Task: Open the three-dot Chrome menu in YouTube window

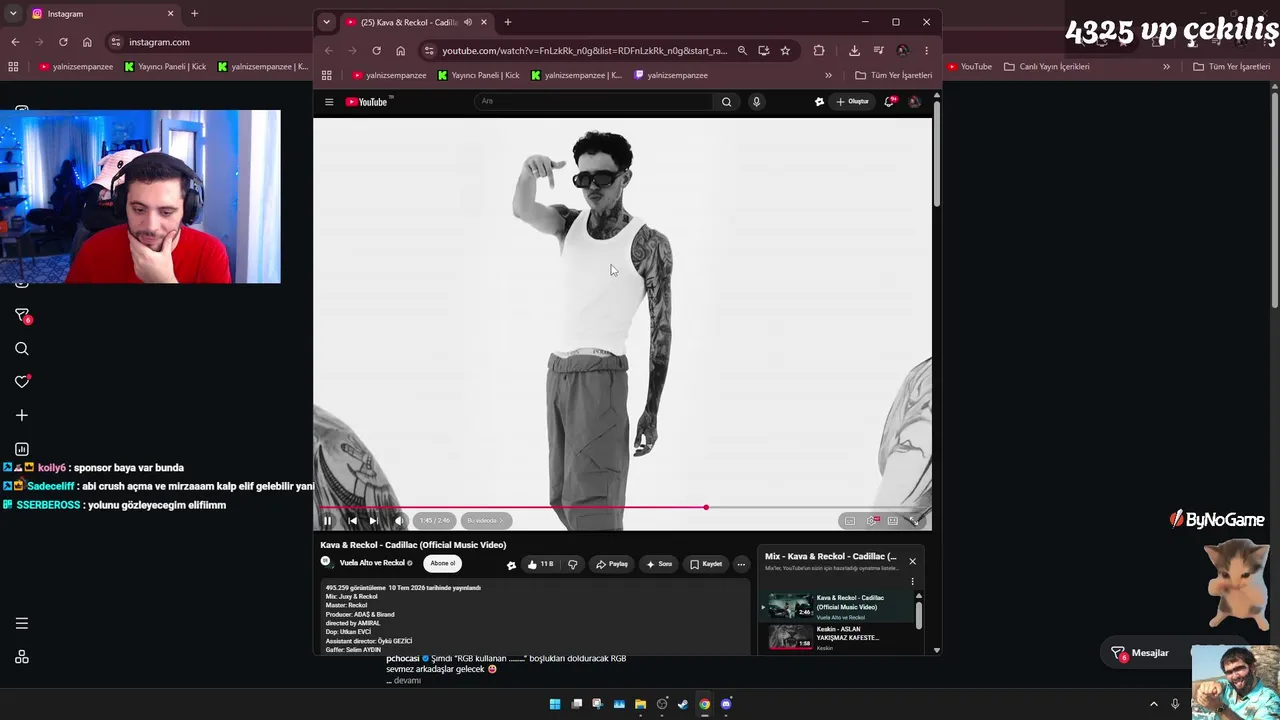Action: point(926,50)
